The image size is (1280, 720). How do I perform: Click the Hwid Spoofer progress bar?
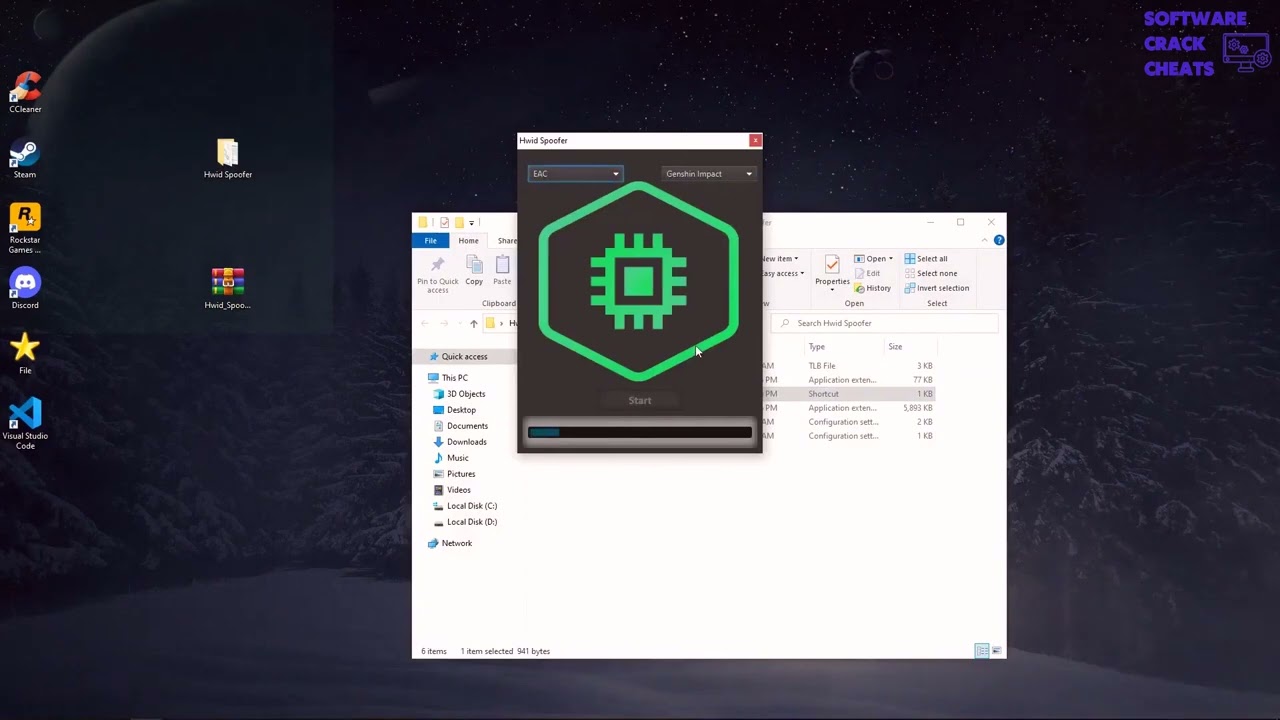click(x=640, y=432)
